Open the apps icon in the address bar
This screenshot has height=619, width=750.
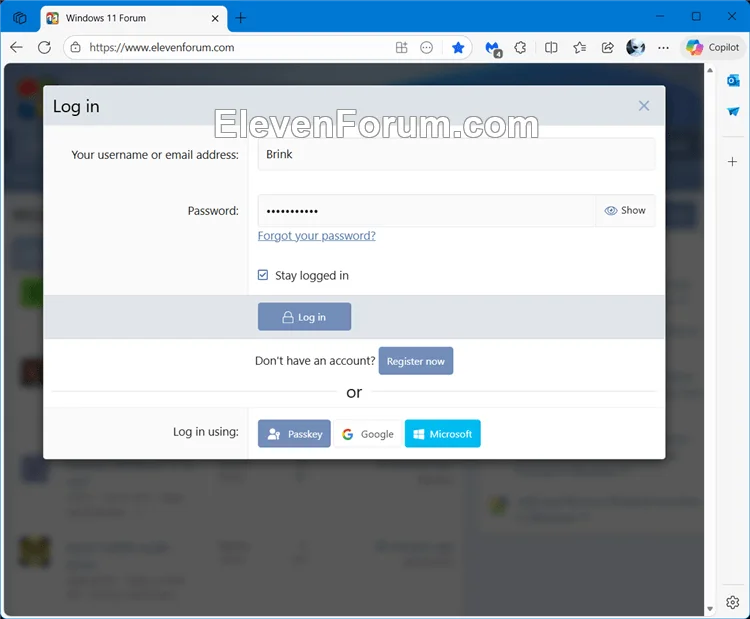pos(401,47)
